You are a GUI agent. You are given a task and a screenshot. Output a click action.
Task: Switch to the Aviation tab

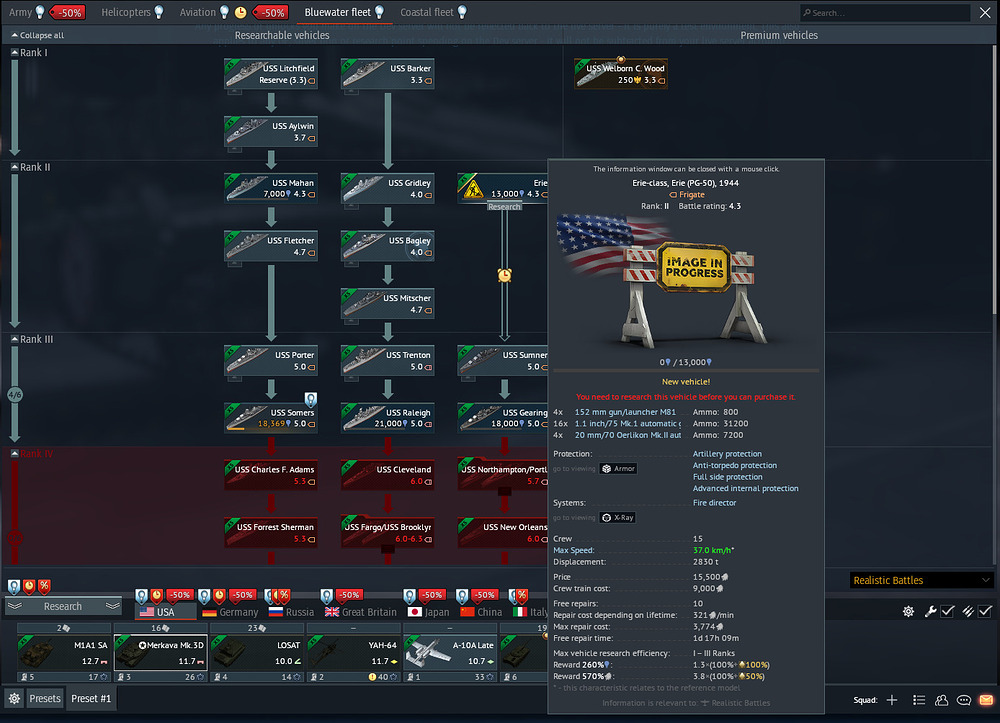[197, 12]
